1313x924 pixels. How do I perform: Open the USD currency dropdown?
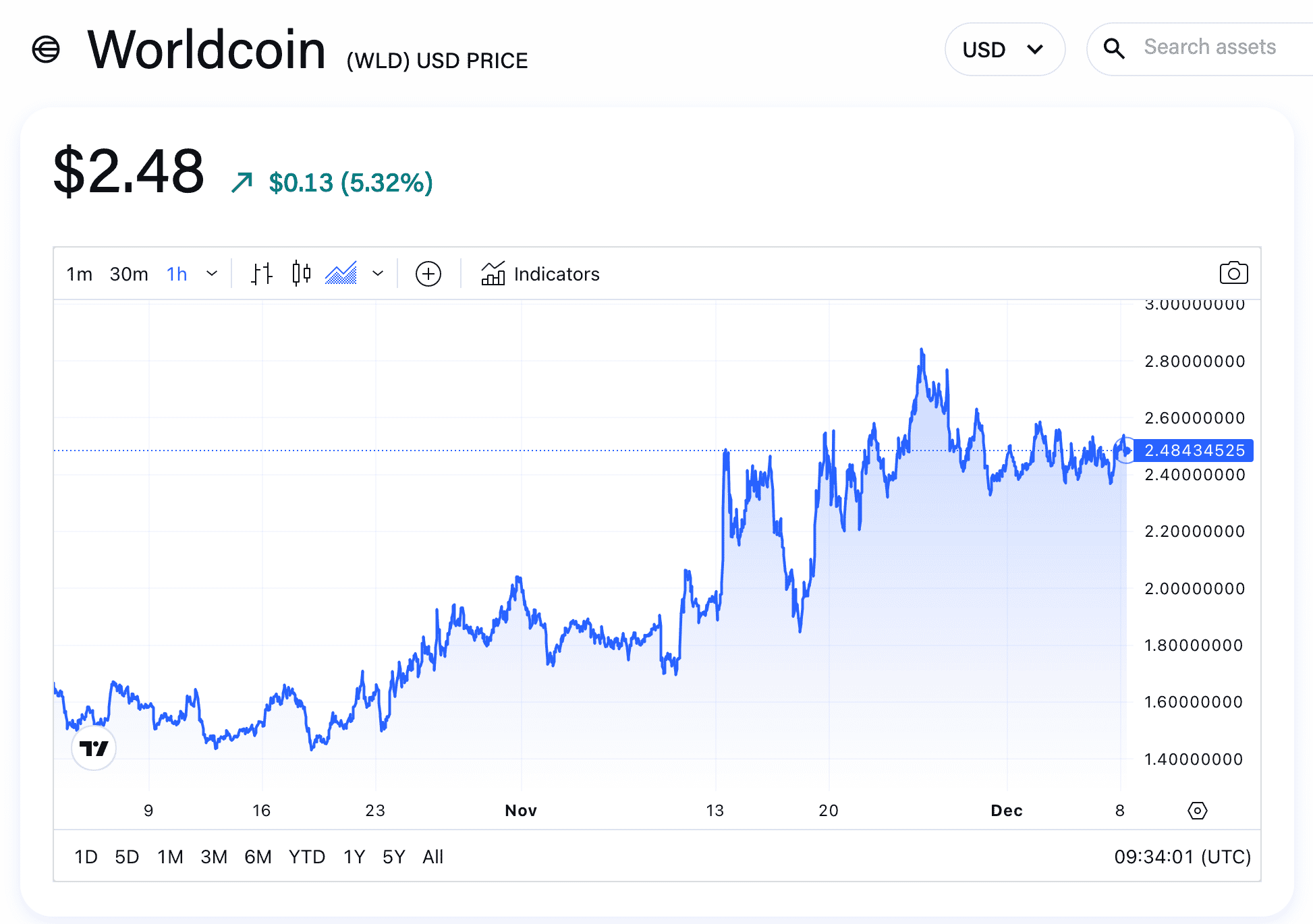point(1005,49)
